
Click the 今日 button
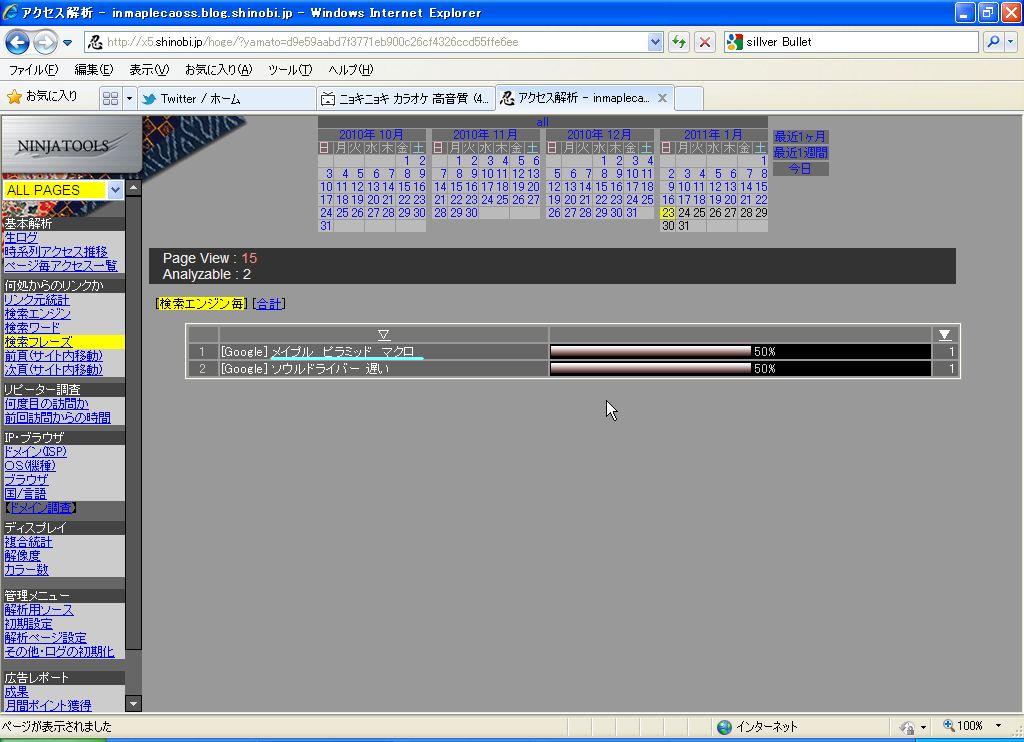(x=800, y=169)
